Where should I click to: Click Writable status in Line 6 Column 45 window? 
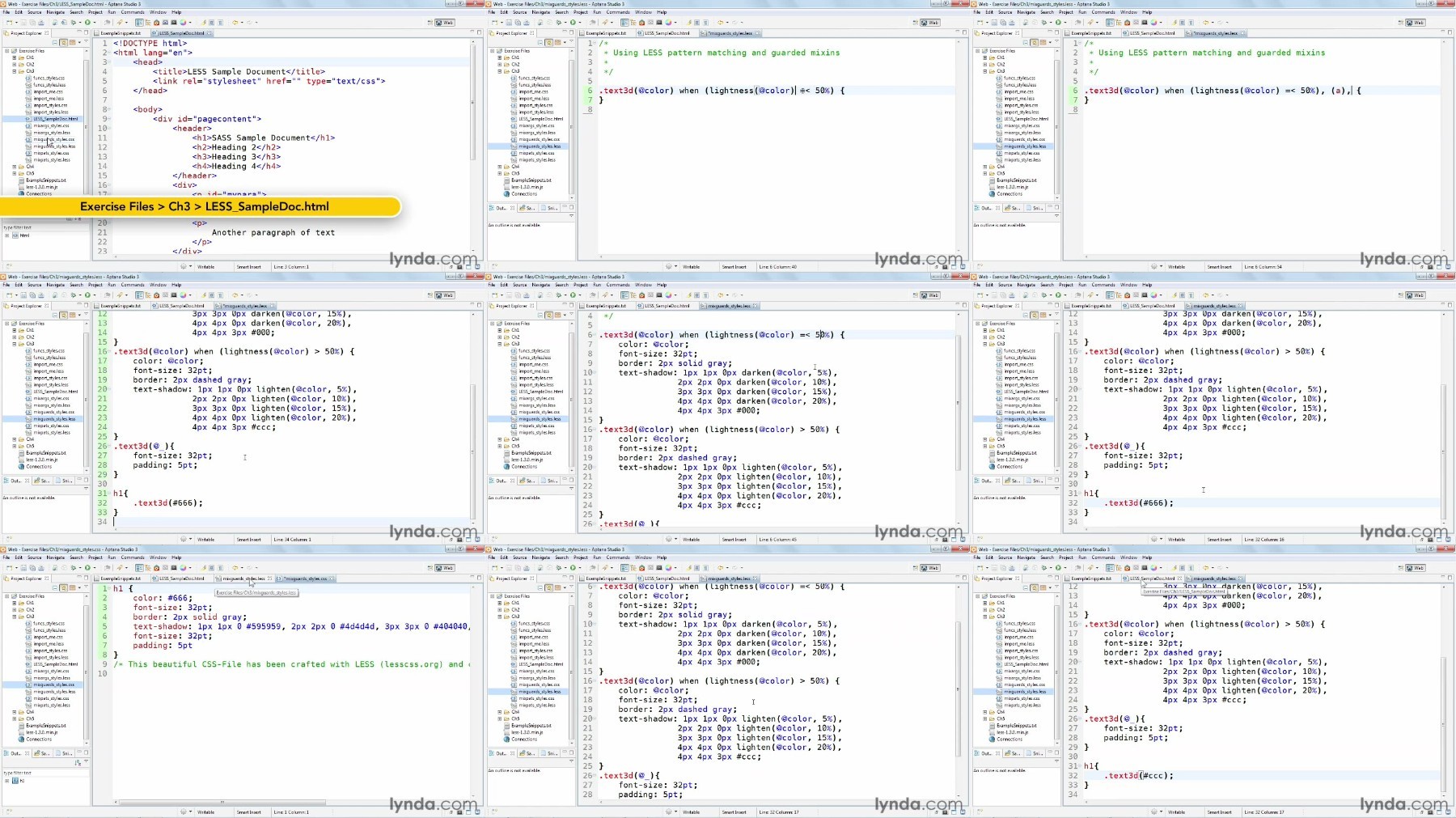pyautogui.click(x=692, y=539)
